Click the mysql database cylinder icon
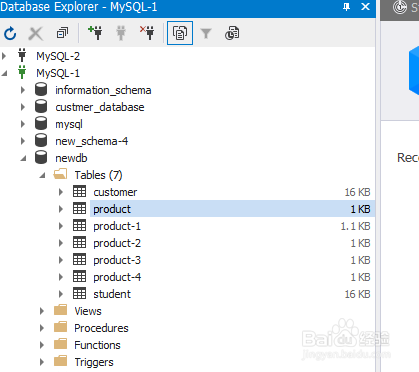419x372 pixels. click(41, 124)
